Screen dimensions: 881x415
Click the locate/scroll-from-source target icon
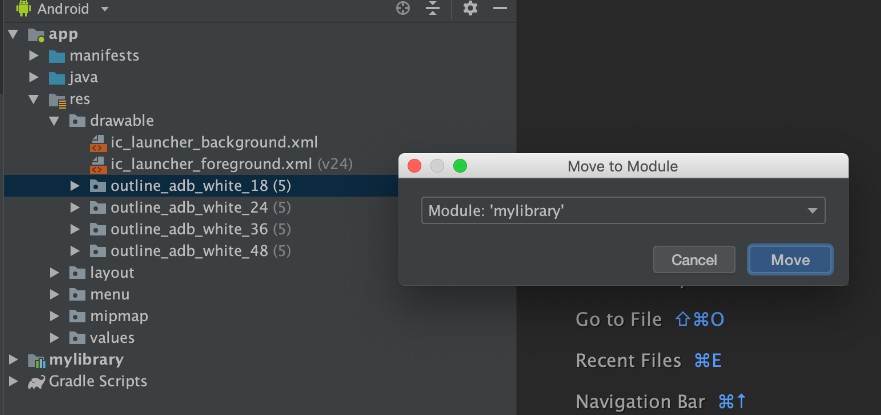pyautogui.click(x=403, y=8)
